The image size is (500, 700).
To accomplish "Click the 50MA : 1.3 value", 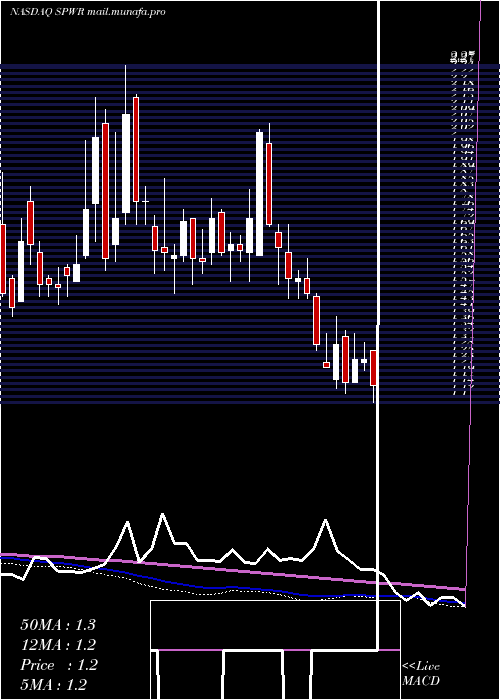I will (x=58, y=625).
